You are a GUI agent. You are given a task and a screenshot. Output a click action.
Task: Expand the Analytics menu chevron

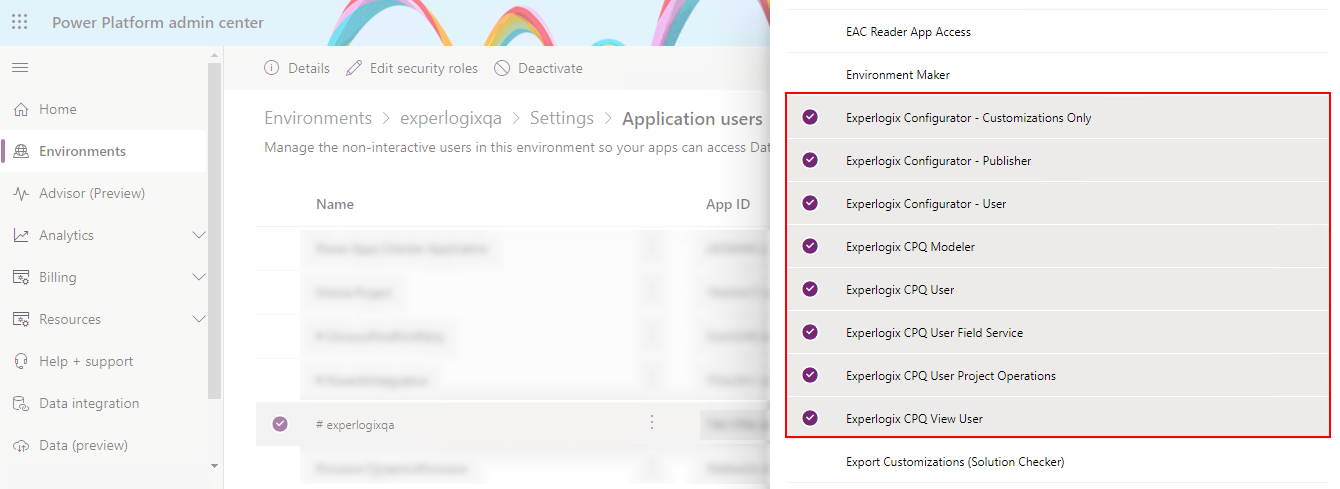(x=198, y=235)
